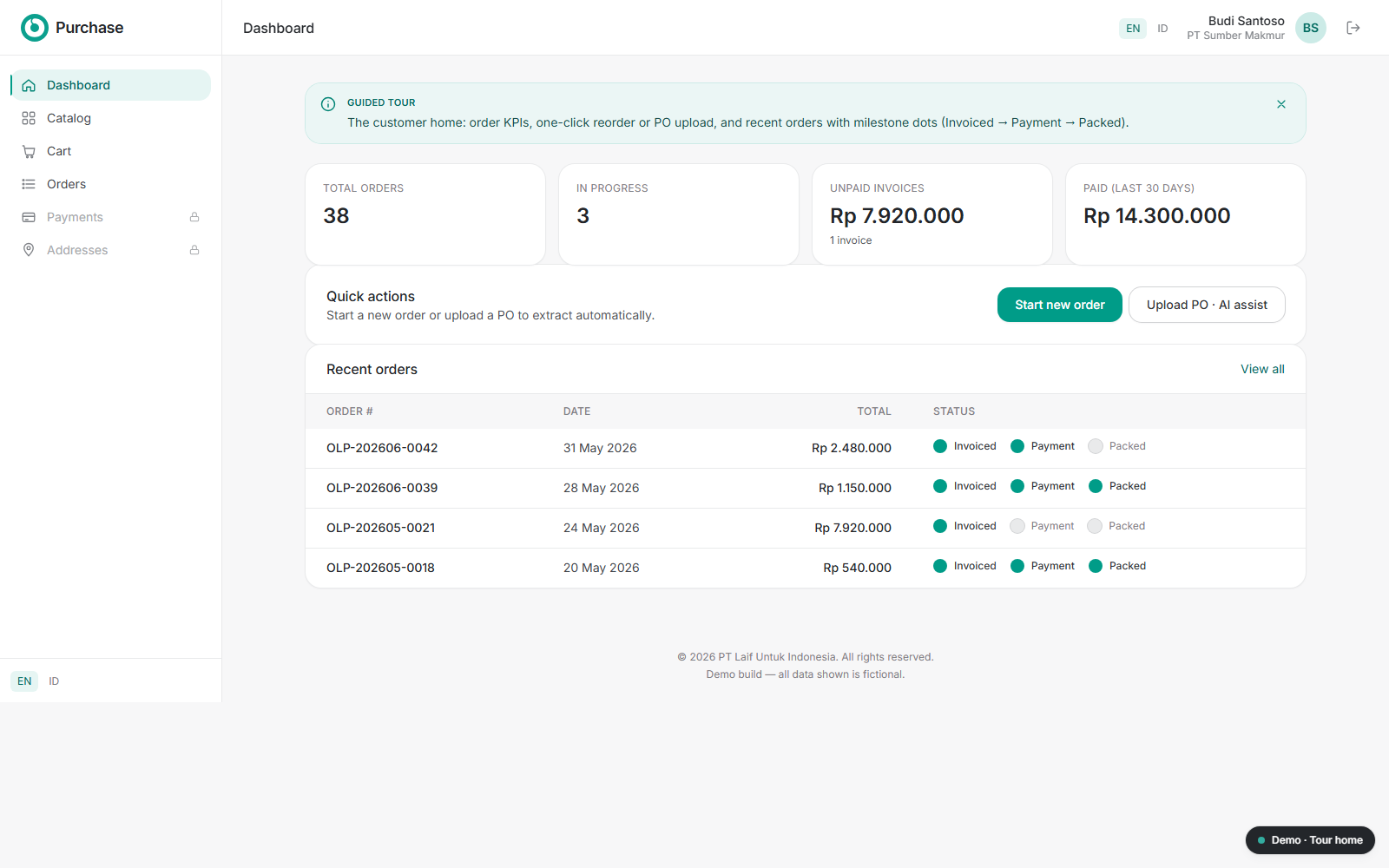
Task: Click the lock icon beside Payments
Action: (194, 217)
